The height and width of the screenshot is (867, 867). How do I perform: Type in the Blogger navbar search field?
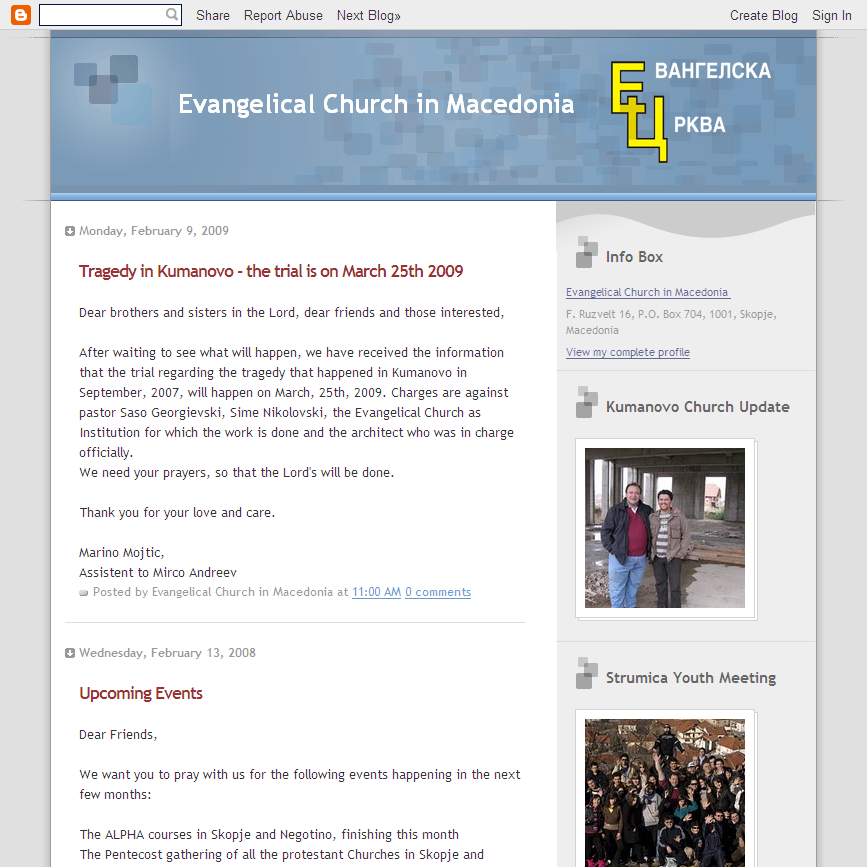tap(102, 15)
